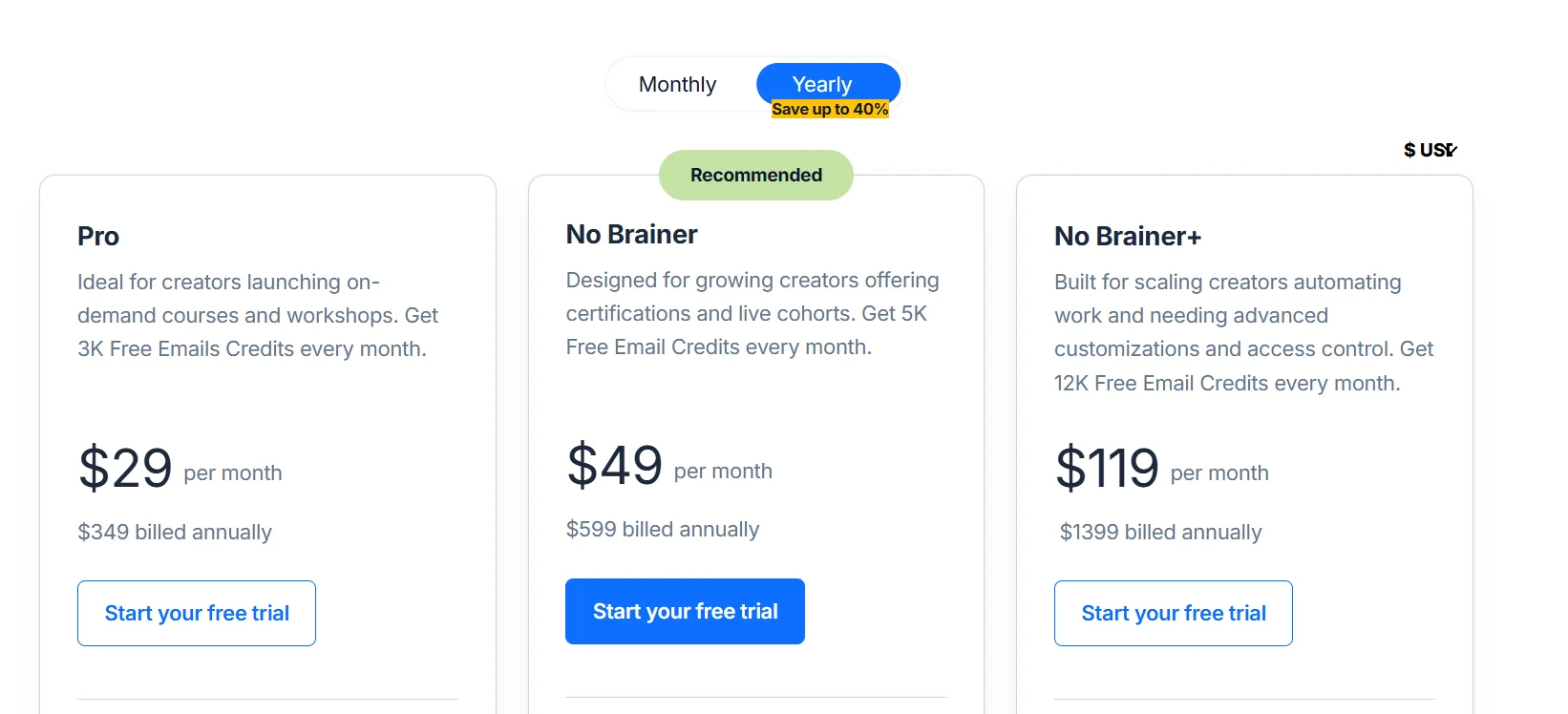Start your free trial for the No Brainer plan

[685, 611]
